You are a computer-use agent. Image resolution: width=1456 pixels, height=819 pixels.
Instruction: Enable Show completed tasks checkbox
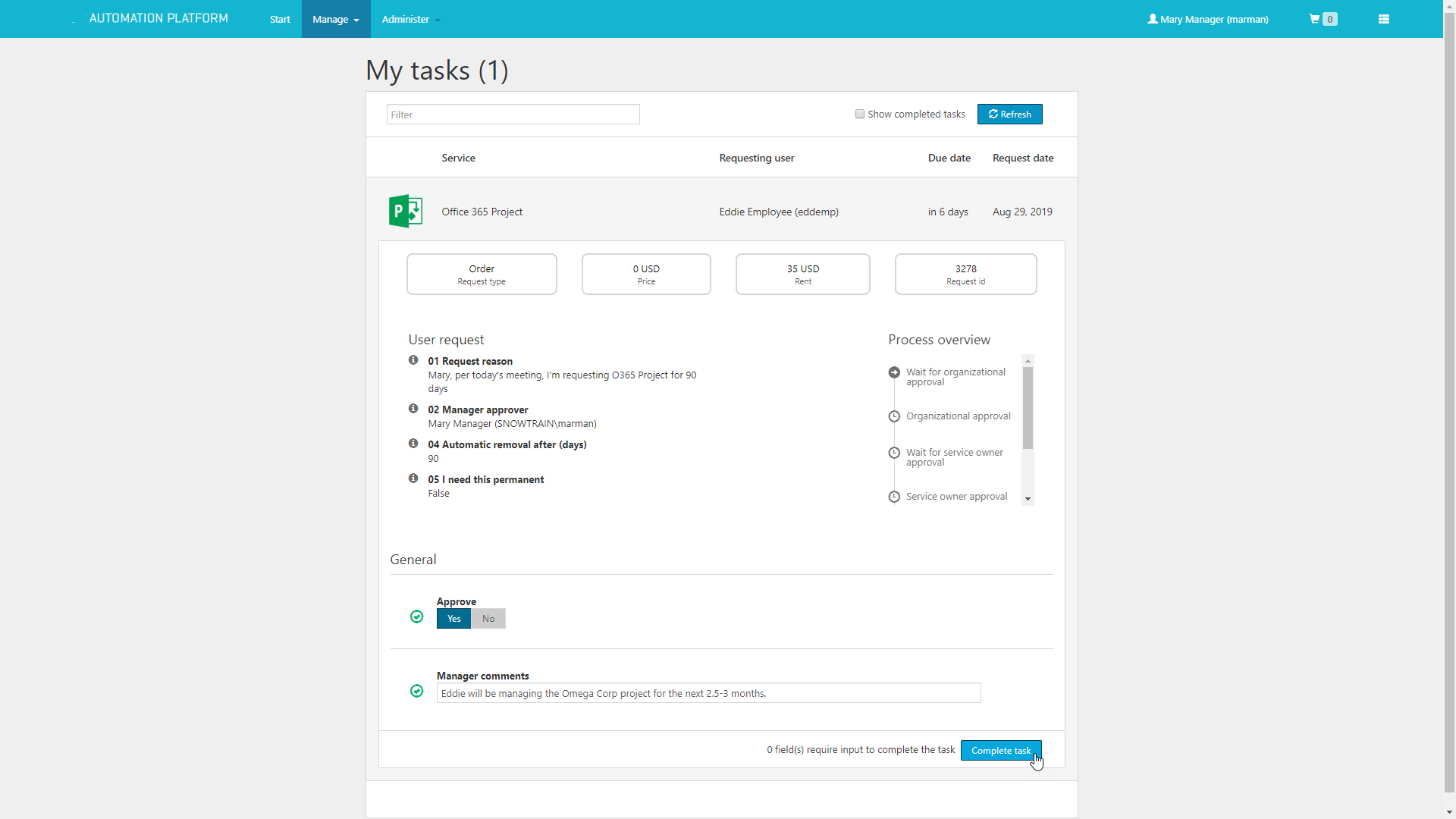(x=860, y=115)
